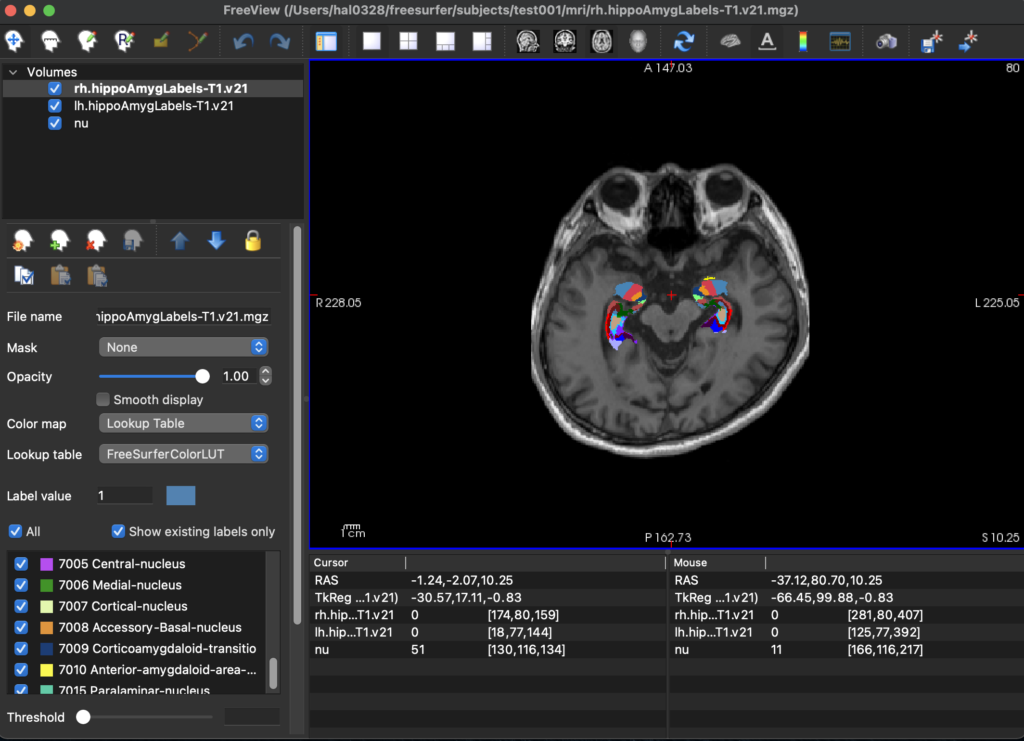The image size is (1024, 741).
Task: Switch to the 2x2 layout view
Action: pos(408,41)
